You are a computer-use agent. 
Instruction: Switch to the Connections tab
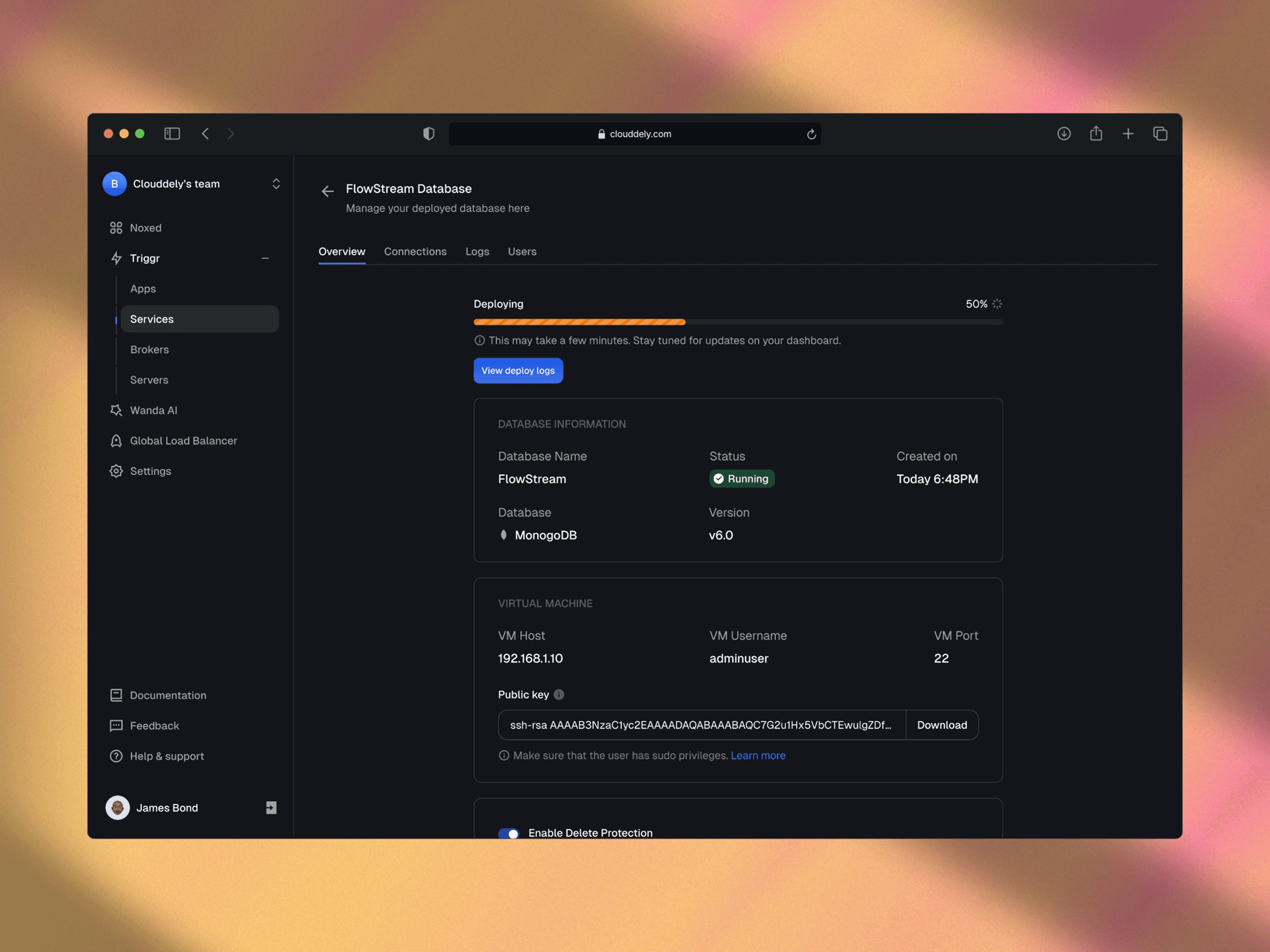[x=415, y=251]
